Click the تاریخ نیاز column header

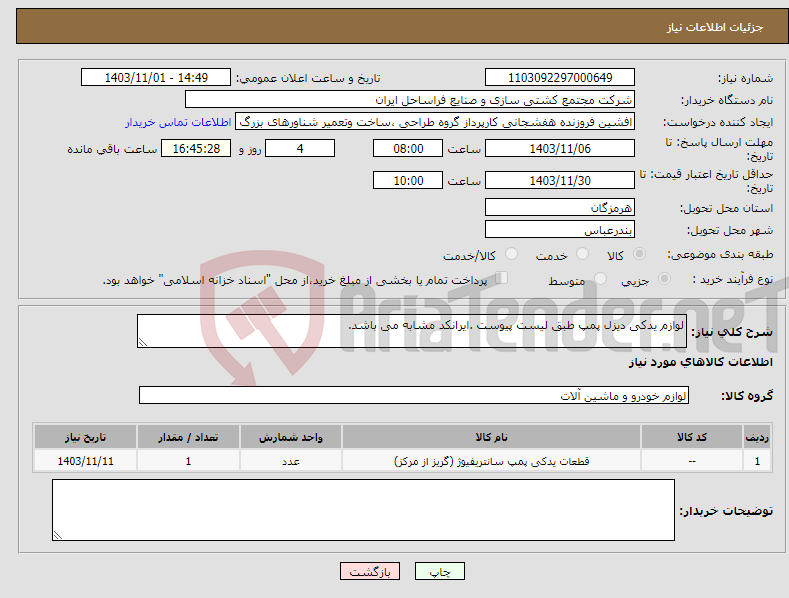point(86,437)
